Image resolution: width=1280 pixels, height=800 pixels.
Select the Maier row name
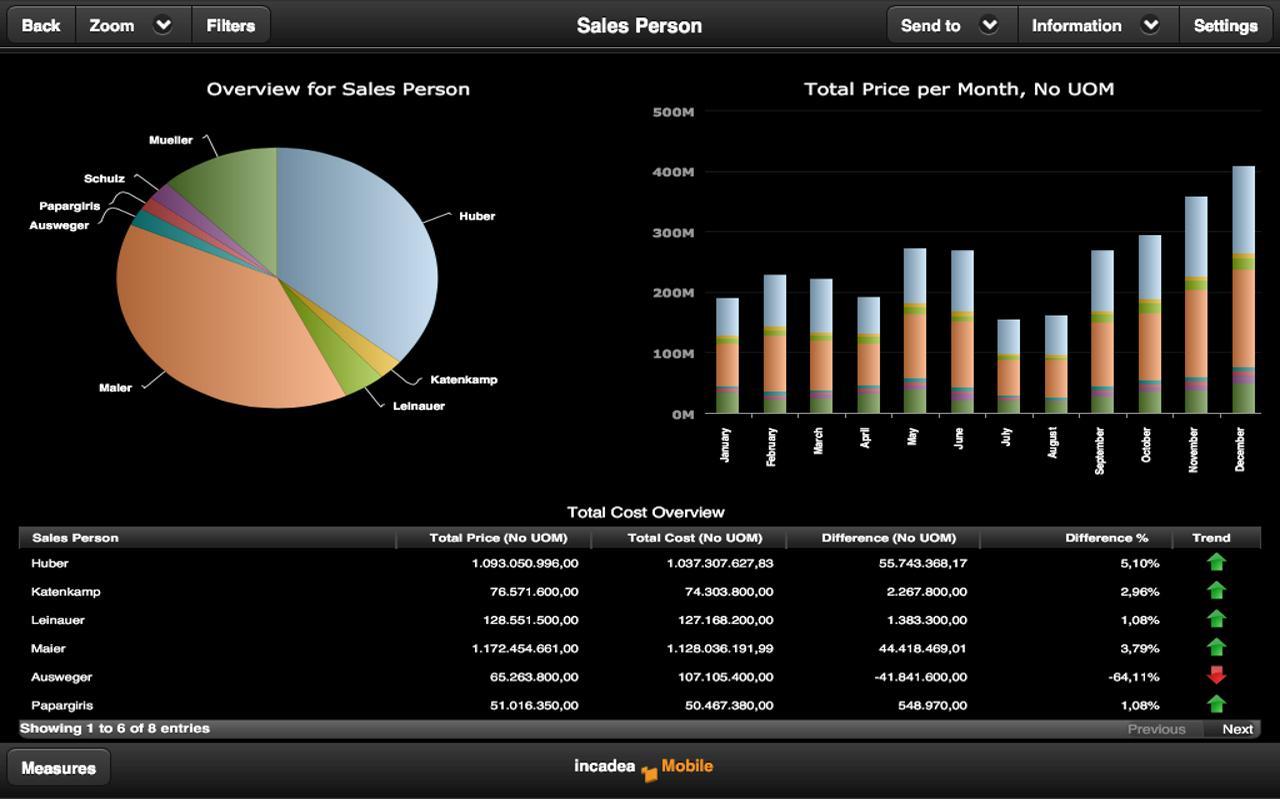coord(48,648)
